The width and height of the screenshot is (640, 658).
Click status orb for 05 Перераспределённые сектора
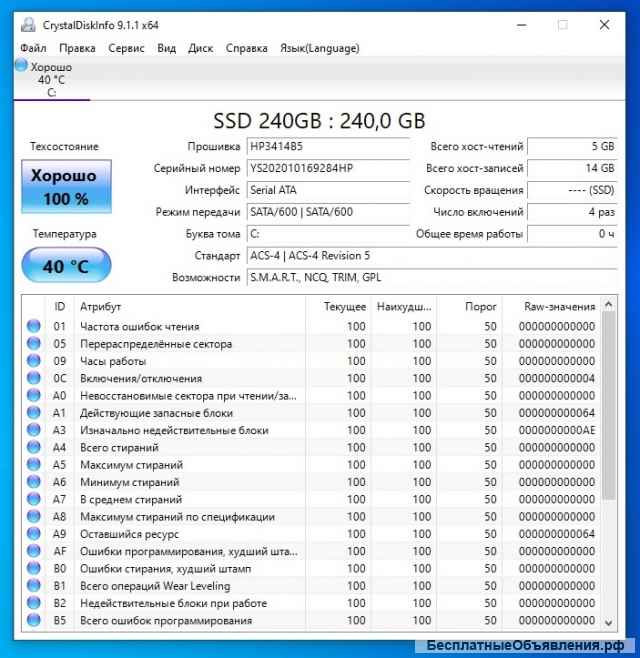click(x=34, y=343)
